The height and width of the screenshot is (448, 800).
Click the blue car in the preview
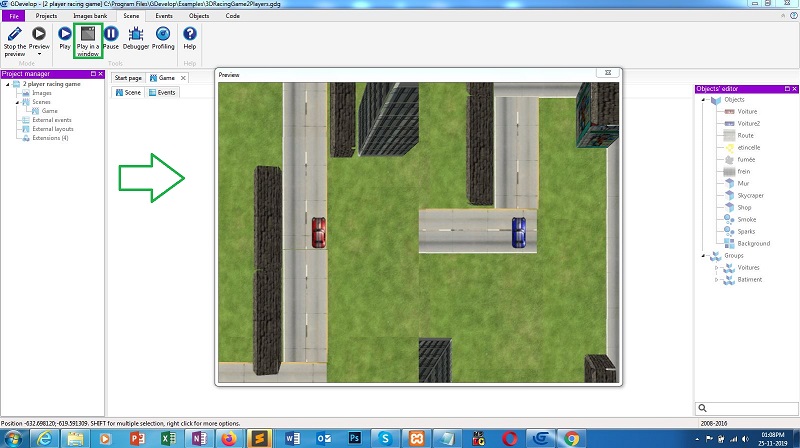click(x=519, y=233)
